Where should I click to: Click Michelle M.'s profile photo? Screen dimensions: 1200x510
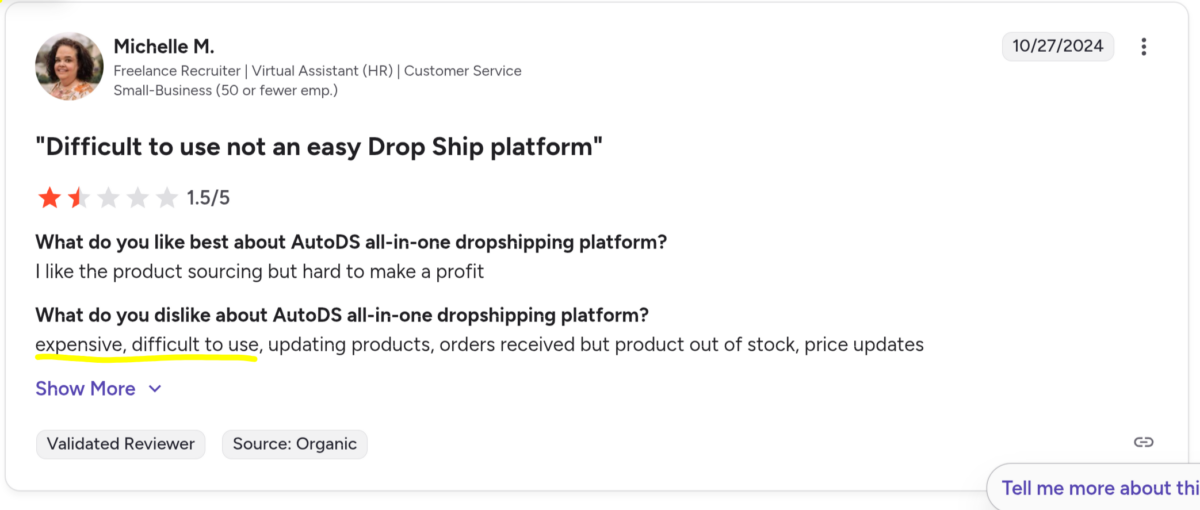(x=69, y=67)
